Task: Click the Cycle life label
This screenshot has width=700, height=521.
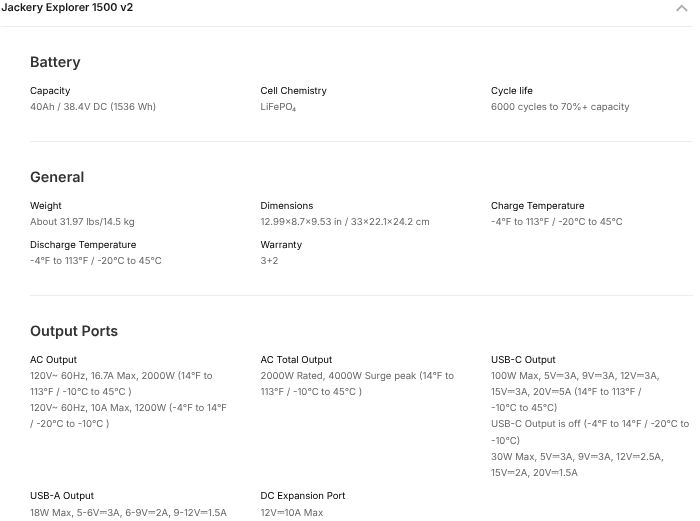Action: pyautogui.click(x=512, y=91)
